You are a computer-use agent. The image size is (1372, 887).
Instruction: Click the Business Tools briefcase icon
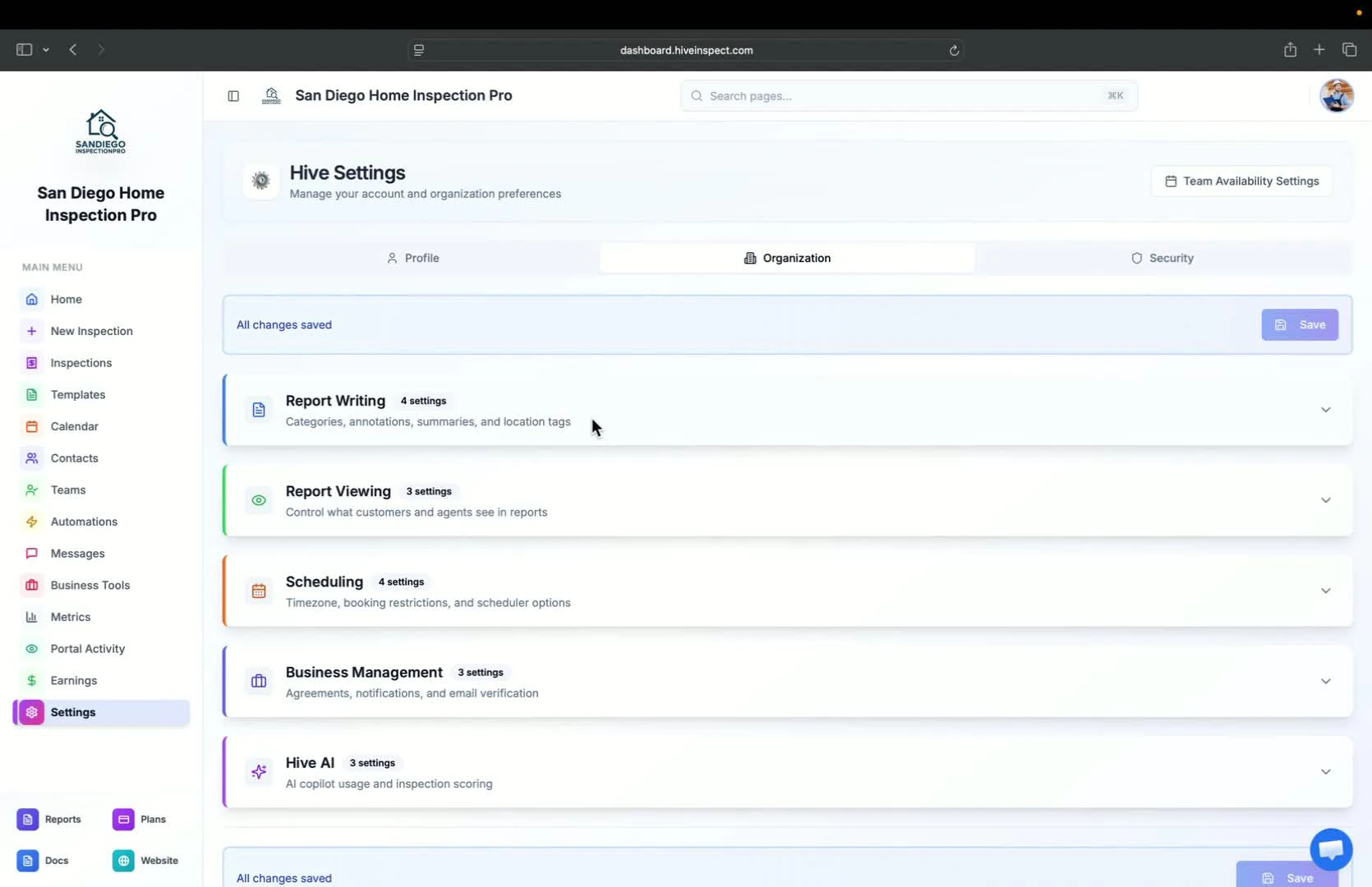(31, 585)
